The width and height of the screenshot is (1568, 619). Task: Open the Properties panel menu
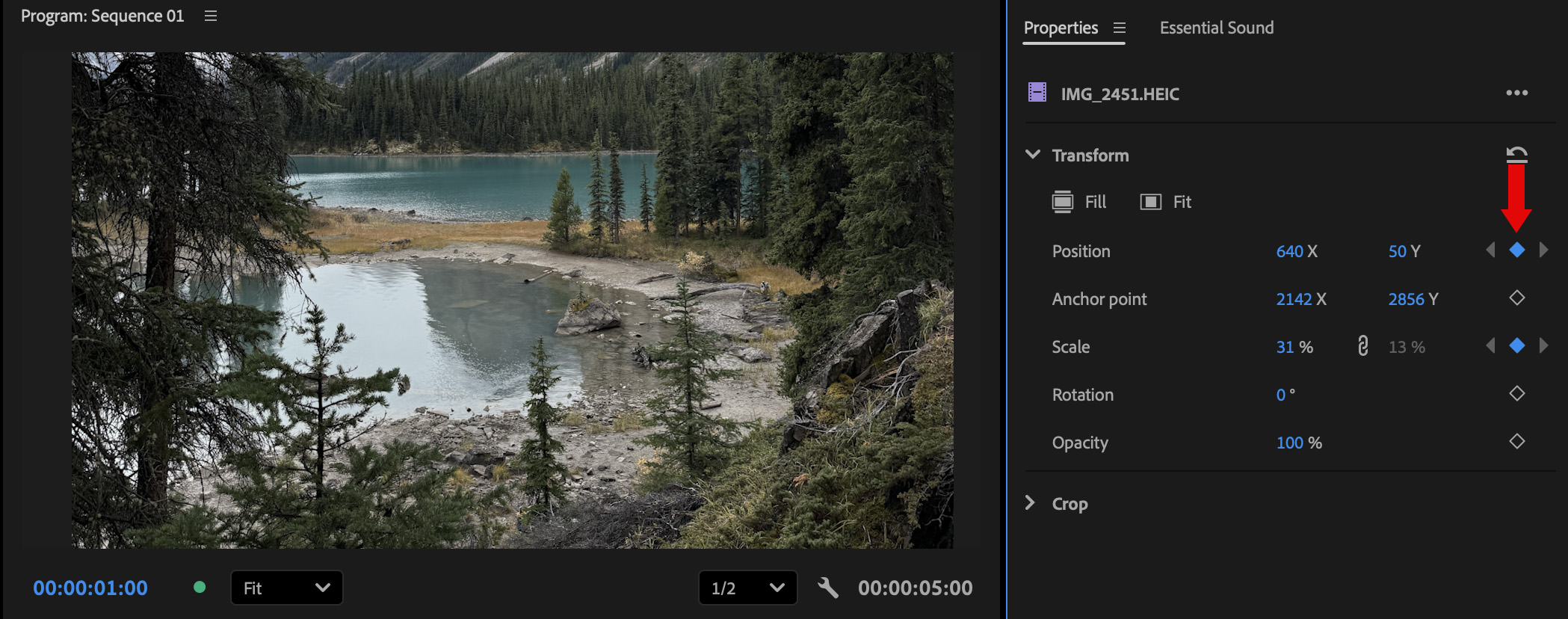tap(1119, 28)
